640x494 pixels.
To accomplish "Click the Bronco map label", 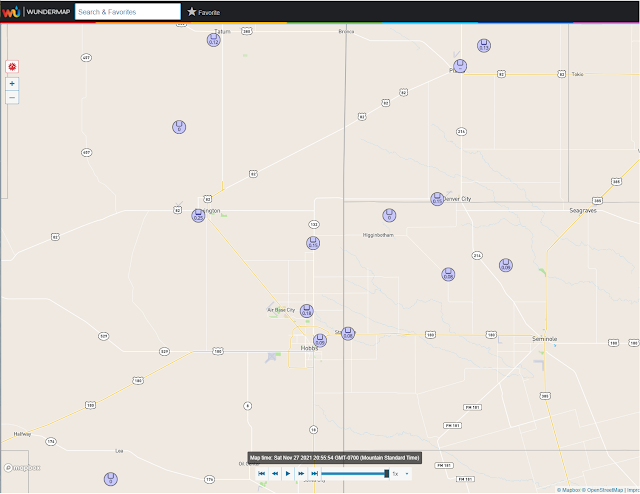I will (x=347, y=31).
